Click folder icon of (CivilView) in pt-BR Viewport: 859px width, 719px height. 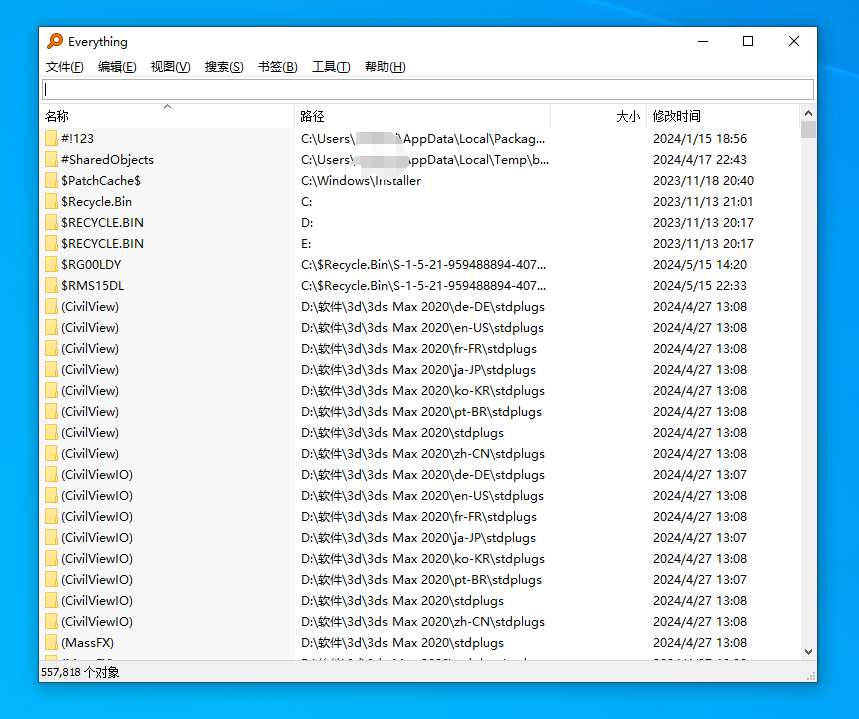(x=51, y=412)
